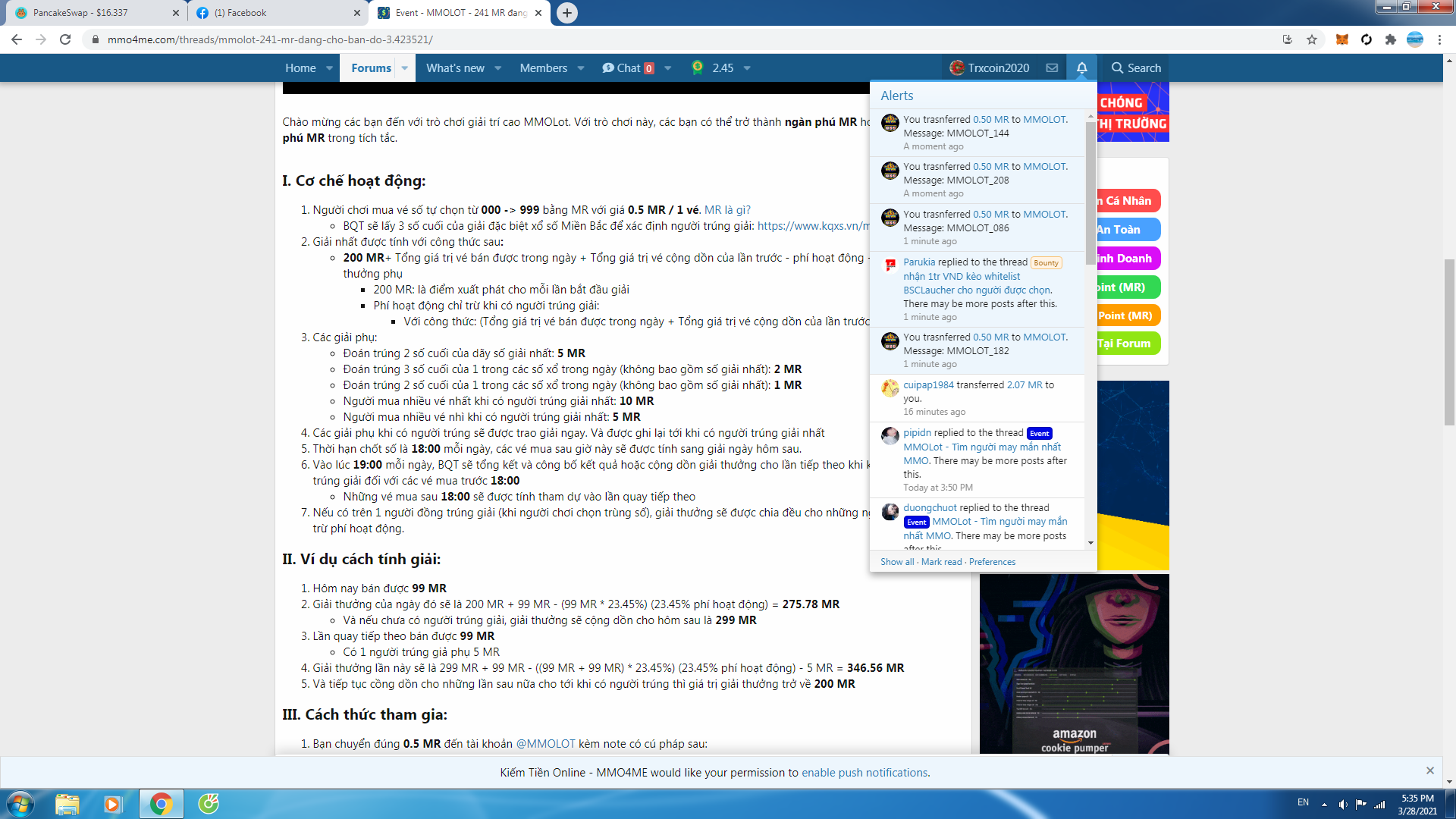Click enable push notifications link
Viewport: 1456px width, 819px height.
pyautogui.click(x=864, y=772)
